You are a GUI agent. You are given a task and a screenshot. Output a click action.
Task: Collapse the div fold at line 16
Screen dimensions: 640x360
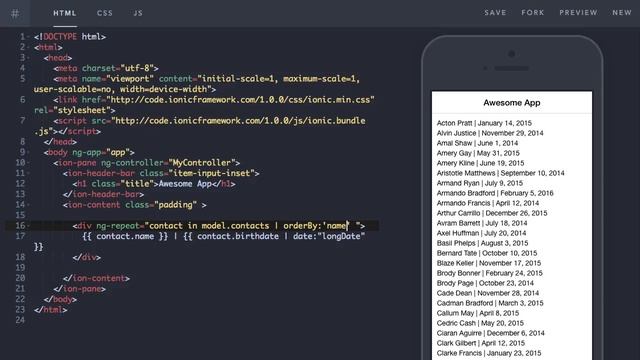[x=28, y=226]
